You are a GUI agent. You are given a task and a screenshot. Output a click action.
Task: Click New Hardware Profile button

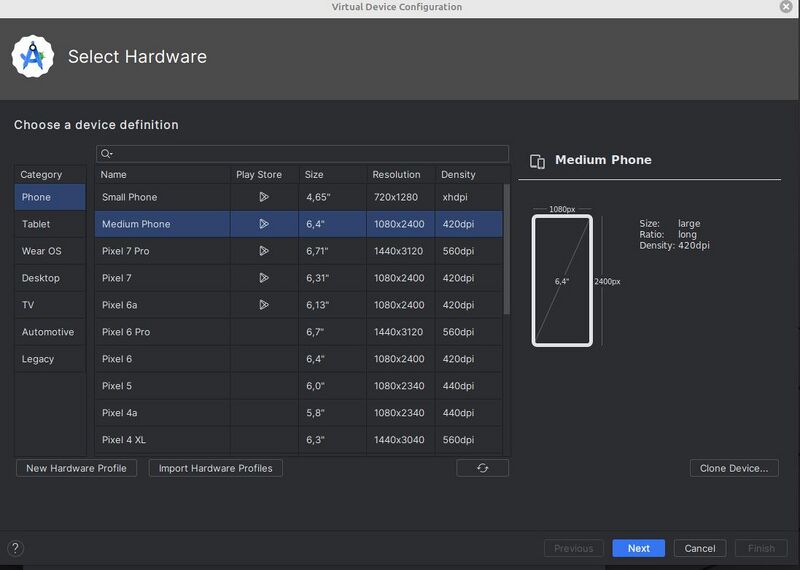pos(77,468)
